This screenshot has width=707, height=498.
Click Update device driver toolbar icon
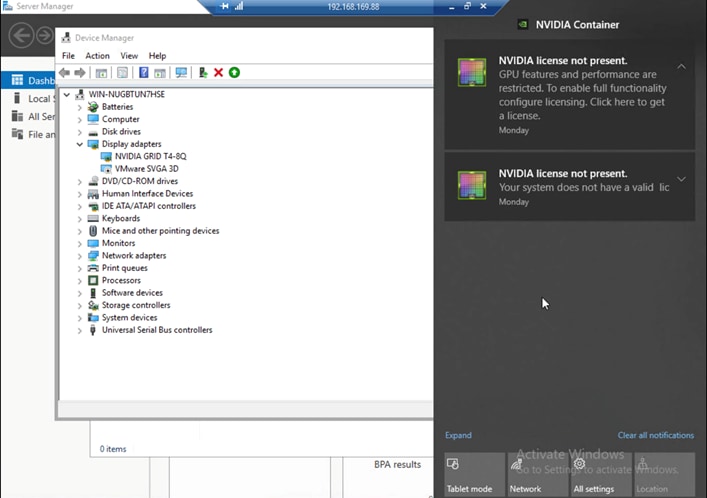(203, 73)
